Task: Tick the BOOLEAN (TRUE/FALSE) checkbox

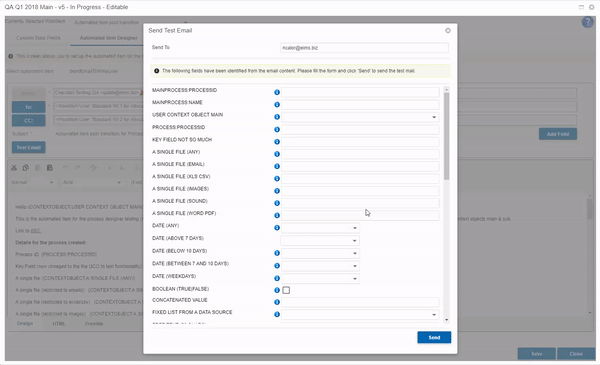Action: (x=286, y=290)
